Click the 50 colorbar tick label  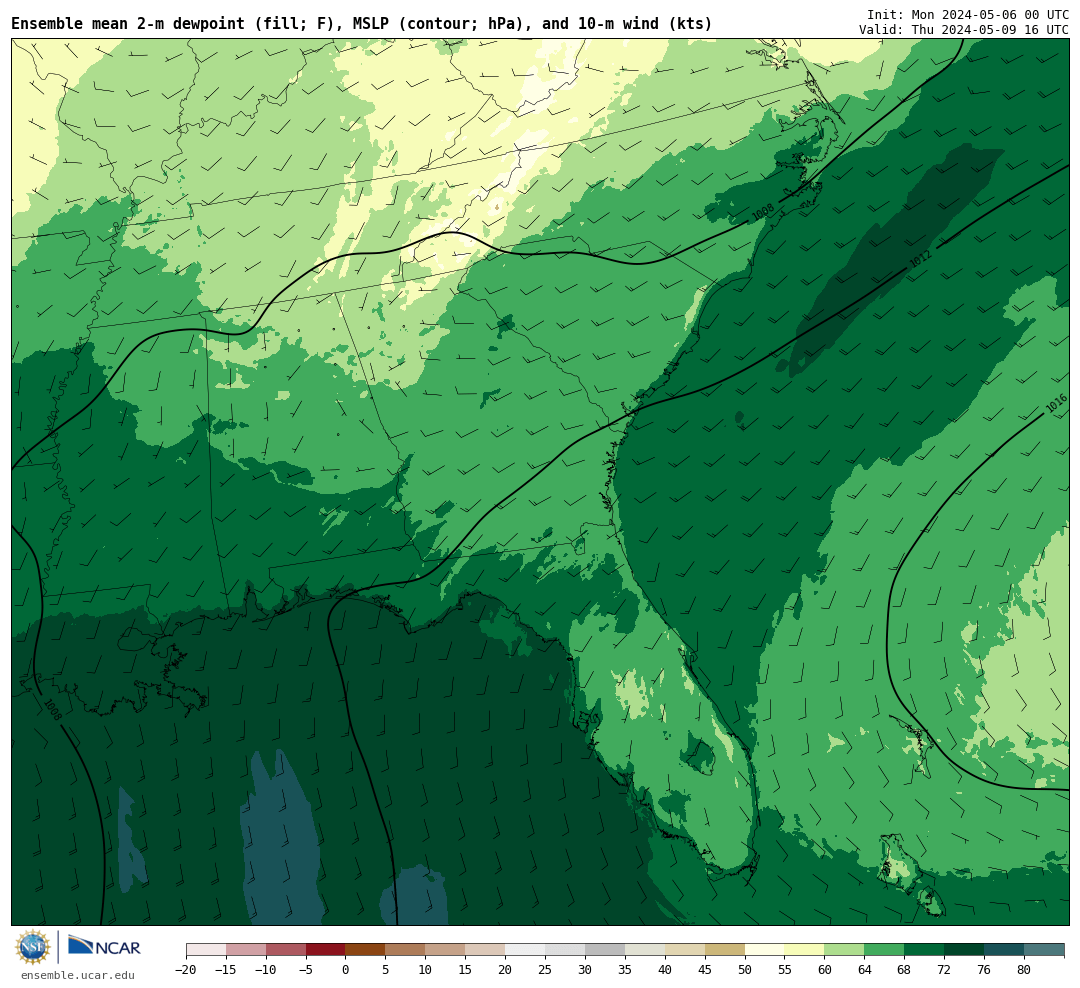(745, 970)
